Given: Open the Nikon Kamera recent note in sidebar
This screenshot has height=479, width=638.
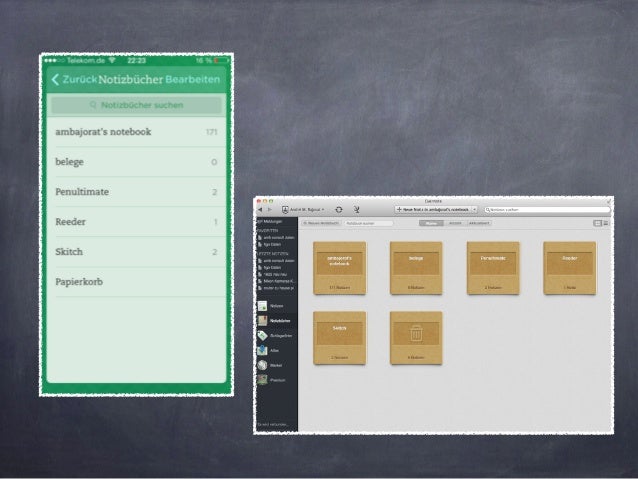Looking at the screenshot, I should click(276, 281).
